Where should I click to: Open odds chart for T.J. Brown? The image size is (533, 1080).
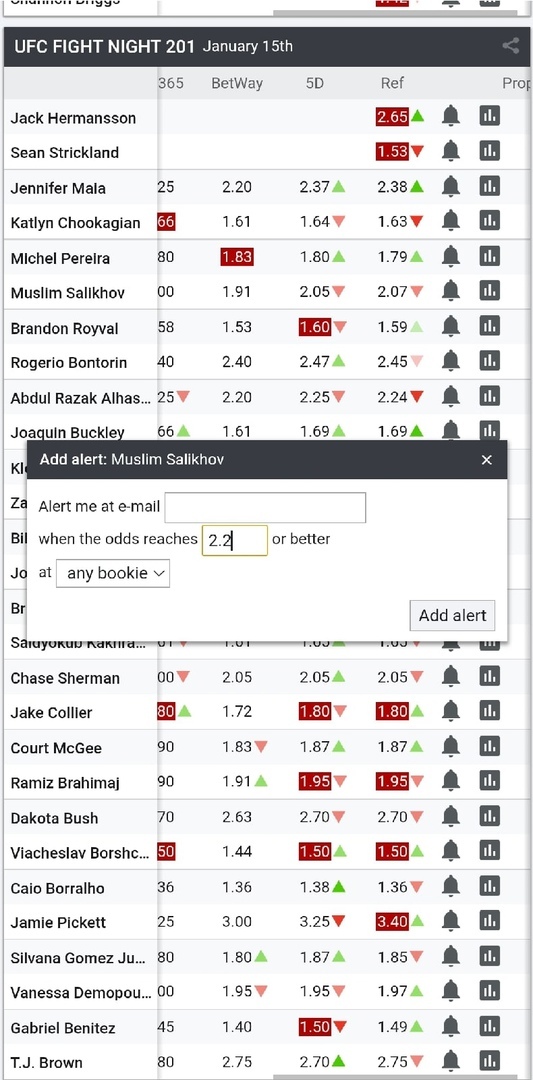[x=490, y=1061]
